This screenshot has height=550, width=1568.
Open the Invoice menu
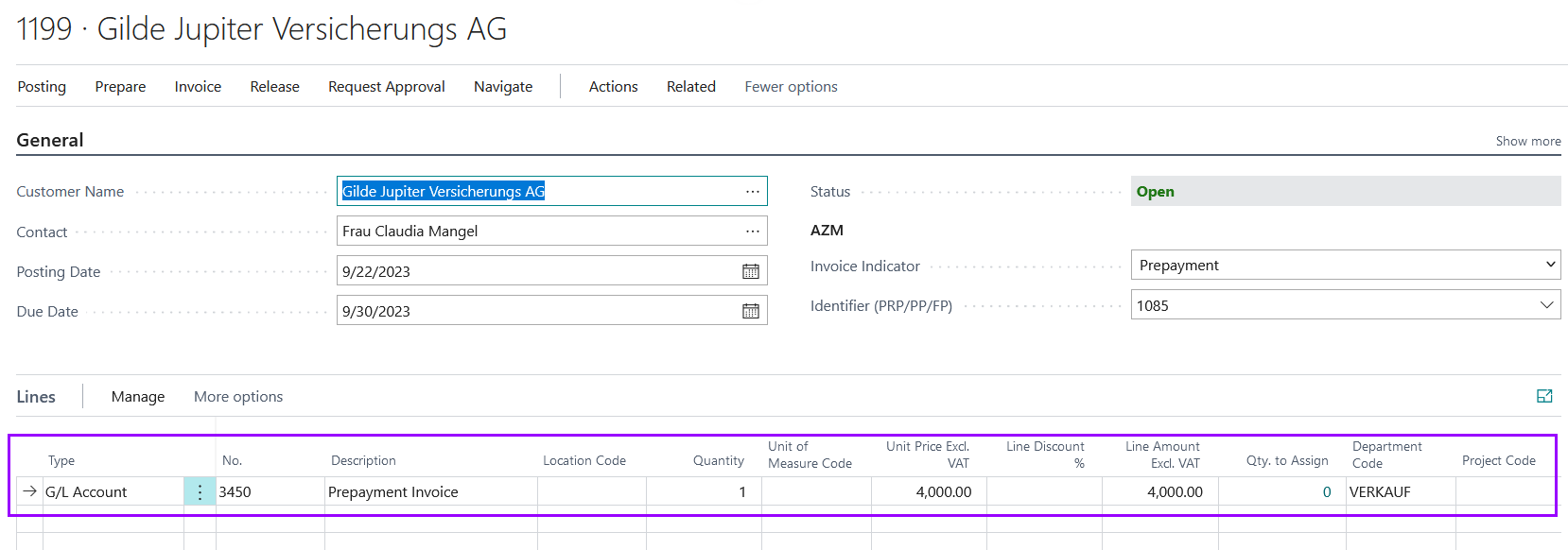coord(198,86)
